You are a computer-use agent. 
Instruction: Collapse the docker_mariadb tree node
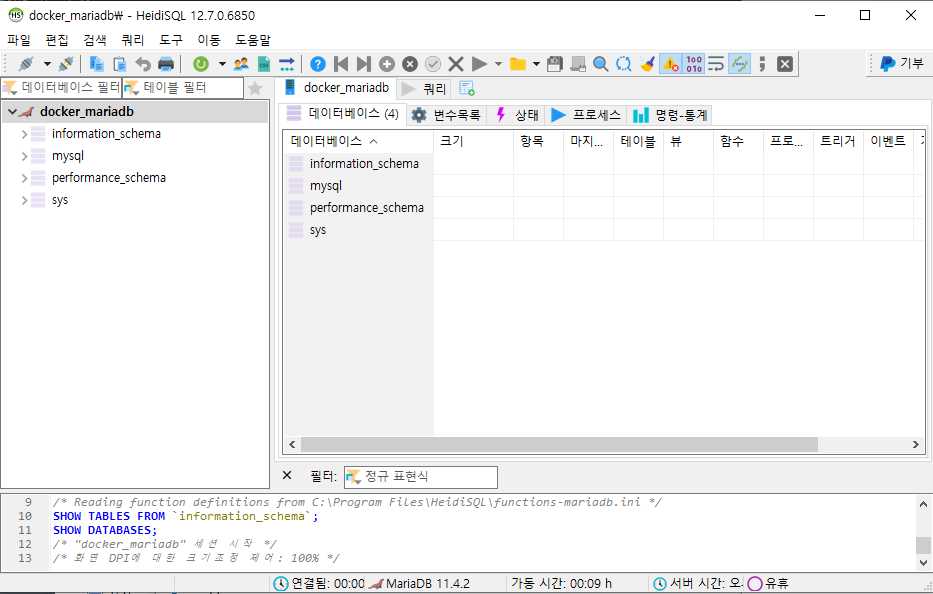[x=12, y=111]
